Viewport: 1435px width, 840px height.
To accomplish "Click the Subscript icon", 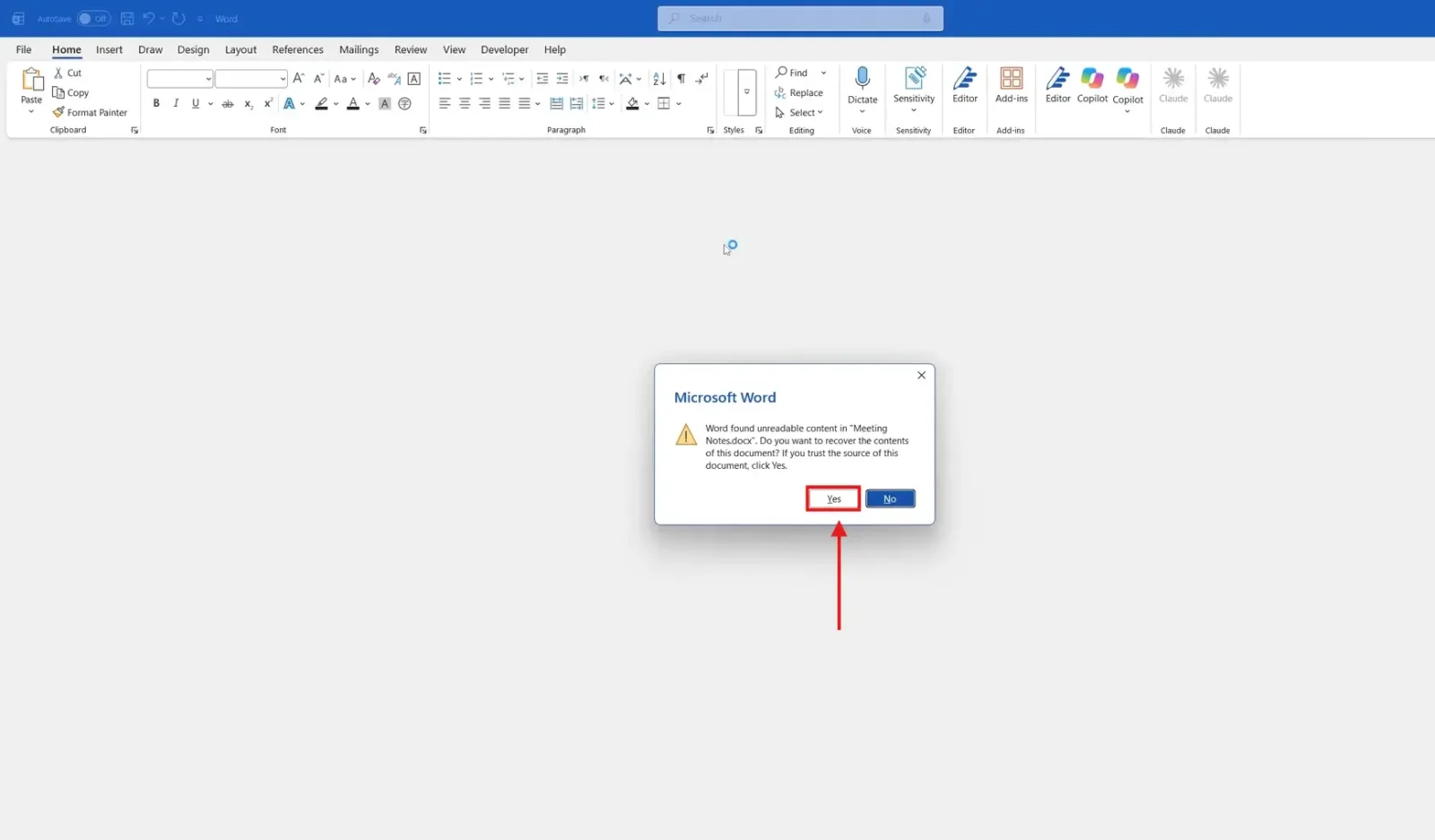I will [x=248, y=104].
